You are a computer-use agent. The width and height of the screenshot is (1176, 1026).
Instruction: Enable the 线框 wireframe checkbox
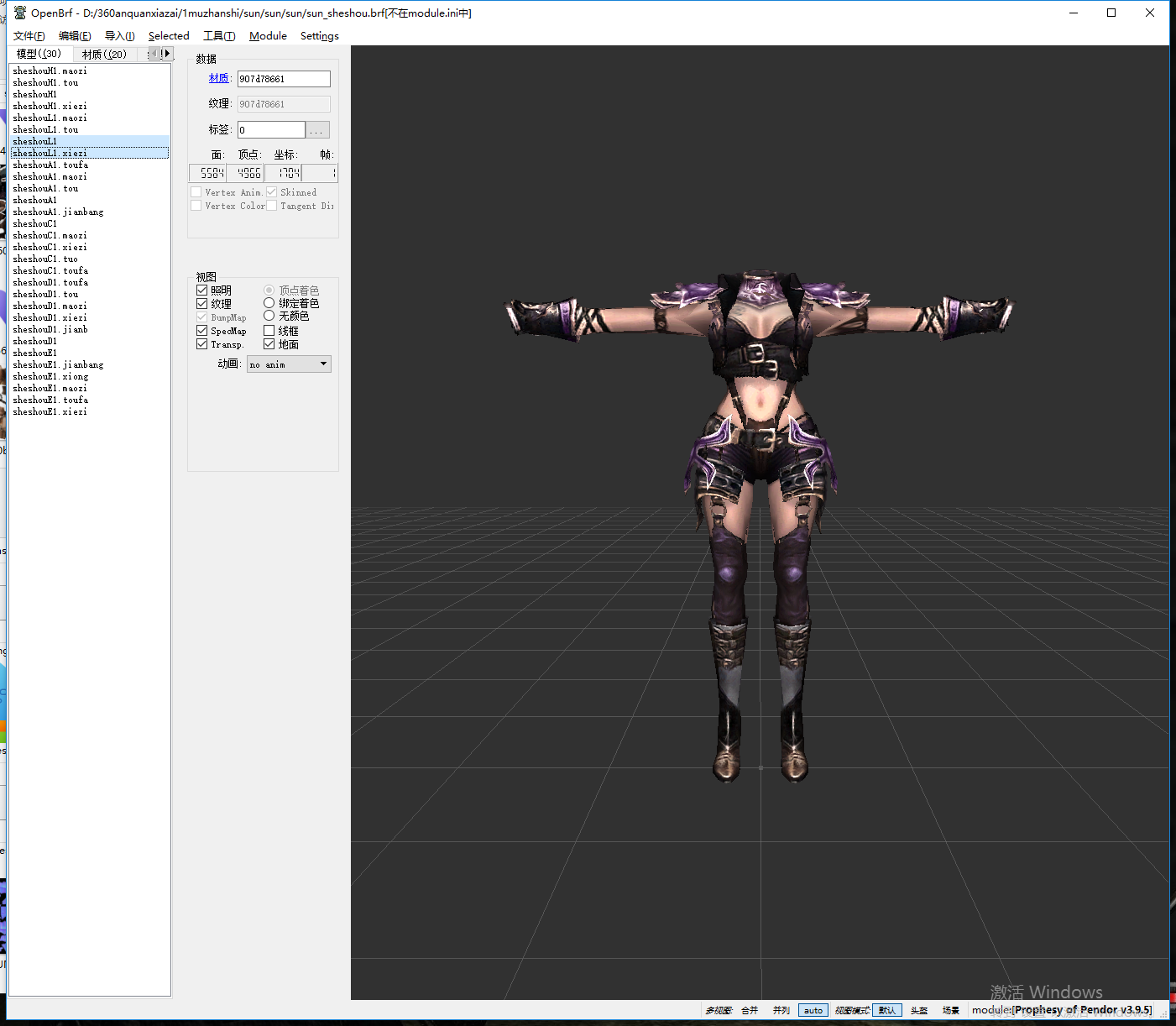coord(269,331)
